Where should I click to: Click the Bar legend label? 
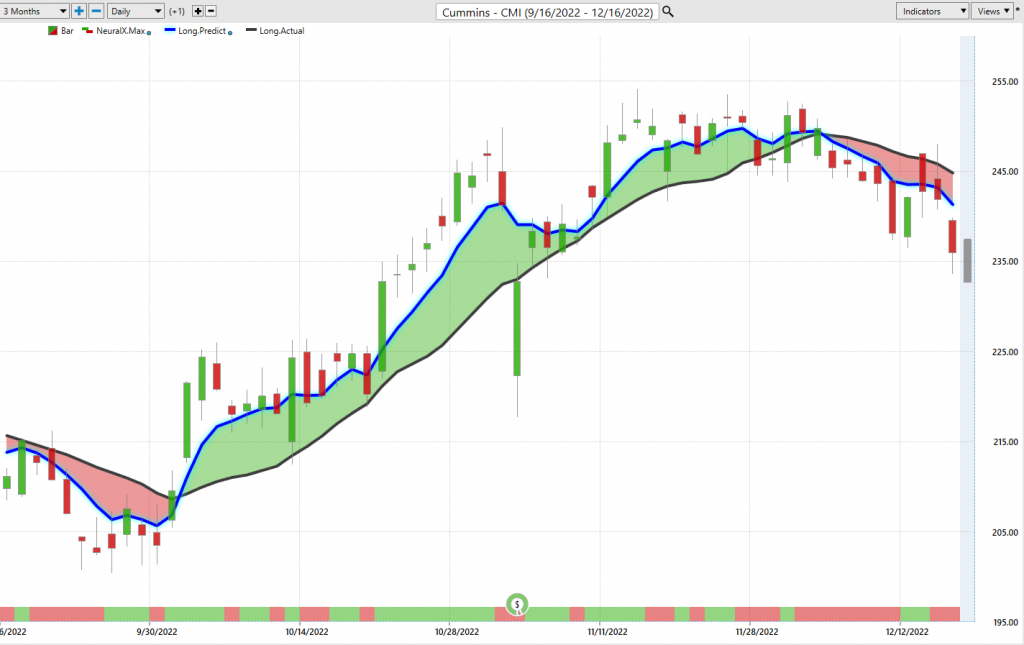click(x=67, y=31)
